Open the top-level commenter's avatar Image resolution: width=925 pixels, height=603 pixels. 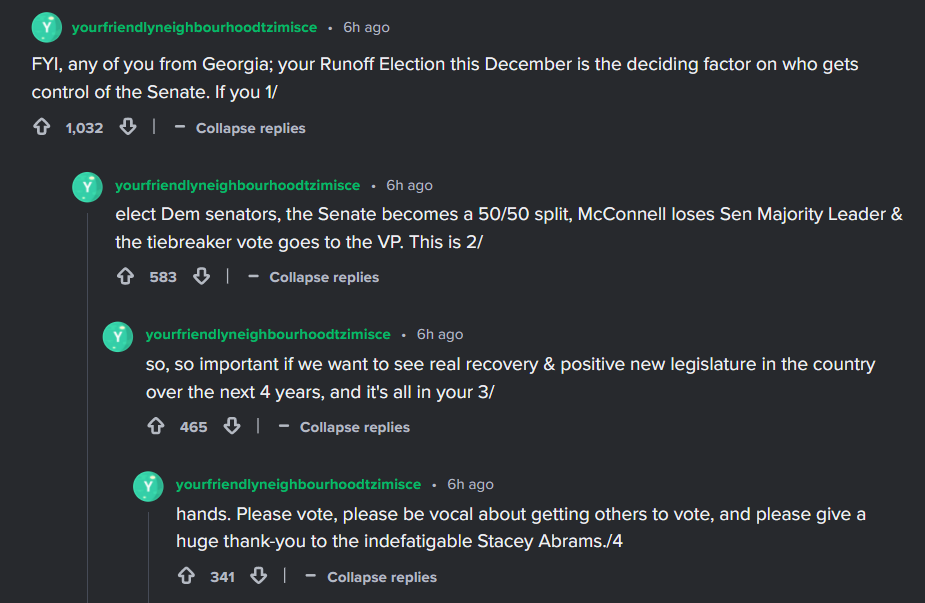point(47,27)
